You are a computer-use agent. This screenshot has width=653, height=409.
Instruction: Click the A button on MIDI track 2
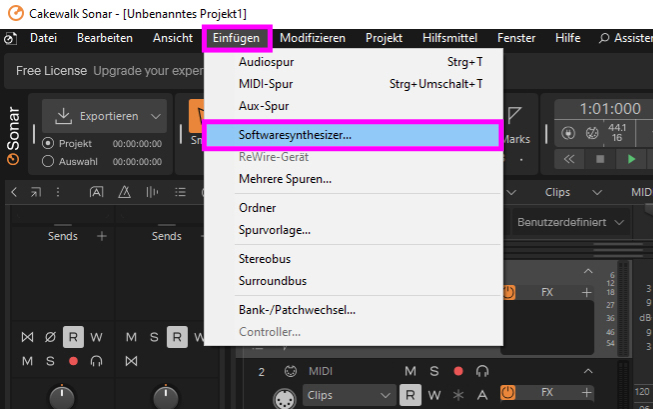(x=482, y=395)
